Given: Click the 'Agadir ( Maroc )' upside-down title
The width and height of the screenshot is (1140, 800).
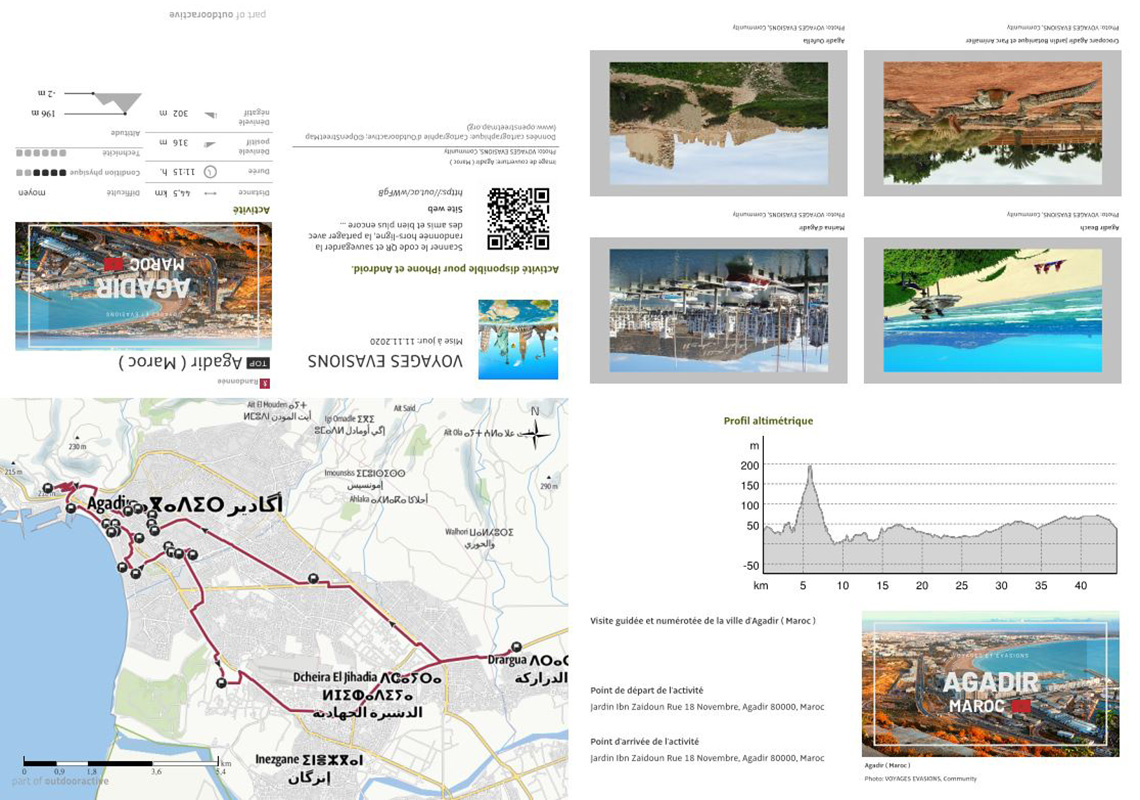Looking at the screenshot, I should [180, 361].
